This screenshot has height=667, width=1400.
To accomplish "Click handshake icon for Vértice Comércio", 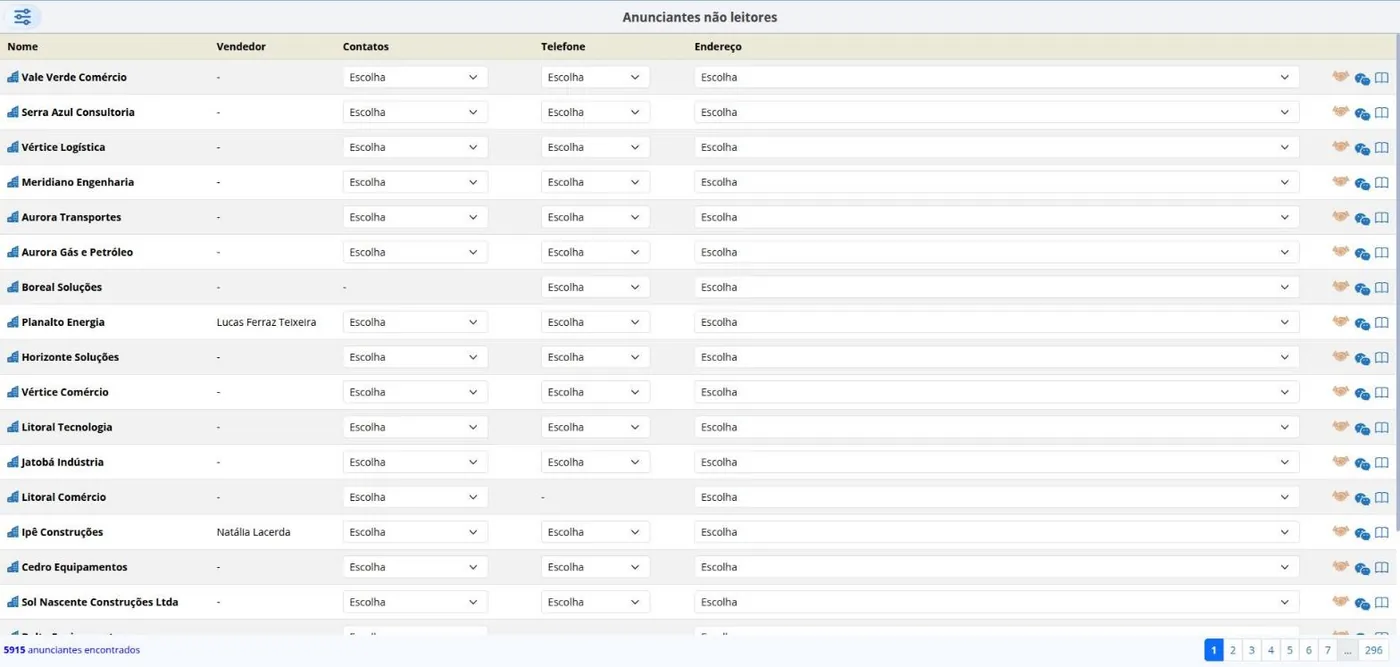I will (x=1341, y=392).
